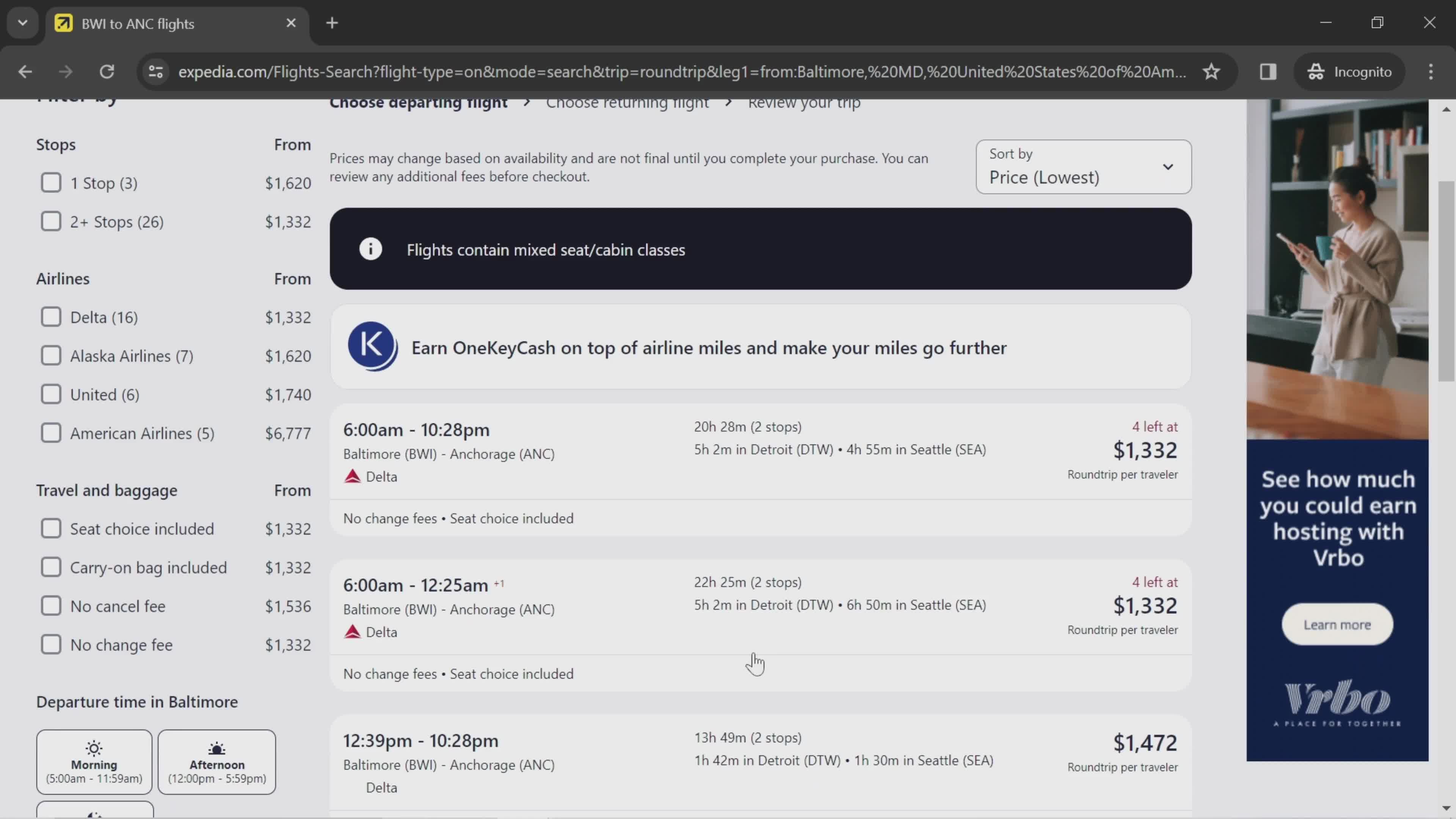
Task: Click the Expedia back navigation arrow
Action: [x=25, y=70]
